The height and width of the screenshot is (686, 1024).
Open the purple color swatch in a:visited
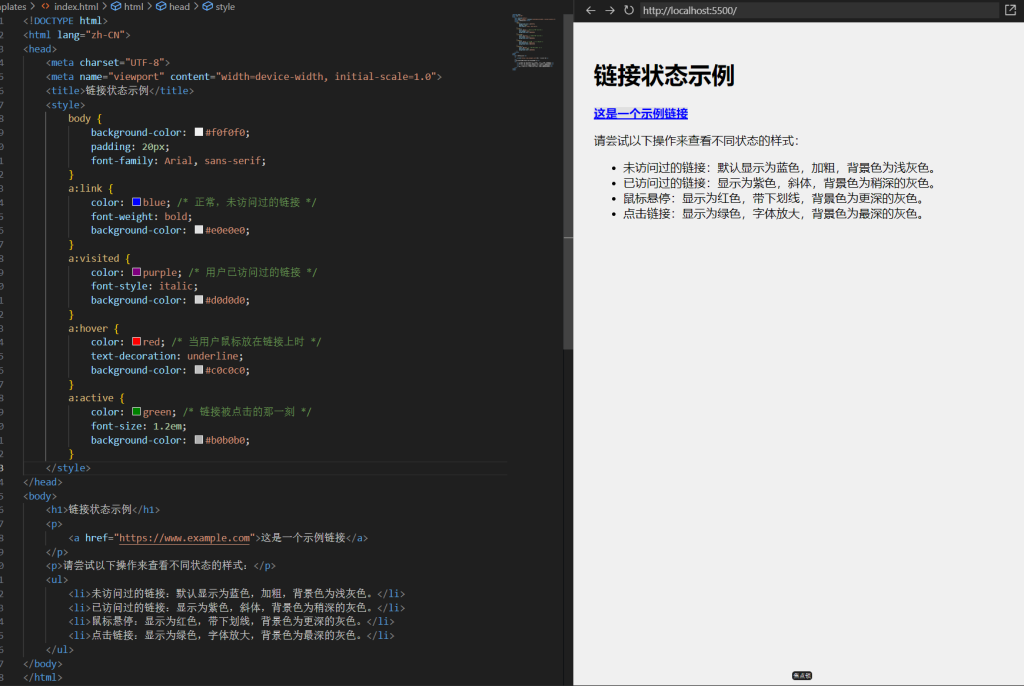[x=136, y=272]
